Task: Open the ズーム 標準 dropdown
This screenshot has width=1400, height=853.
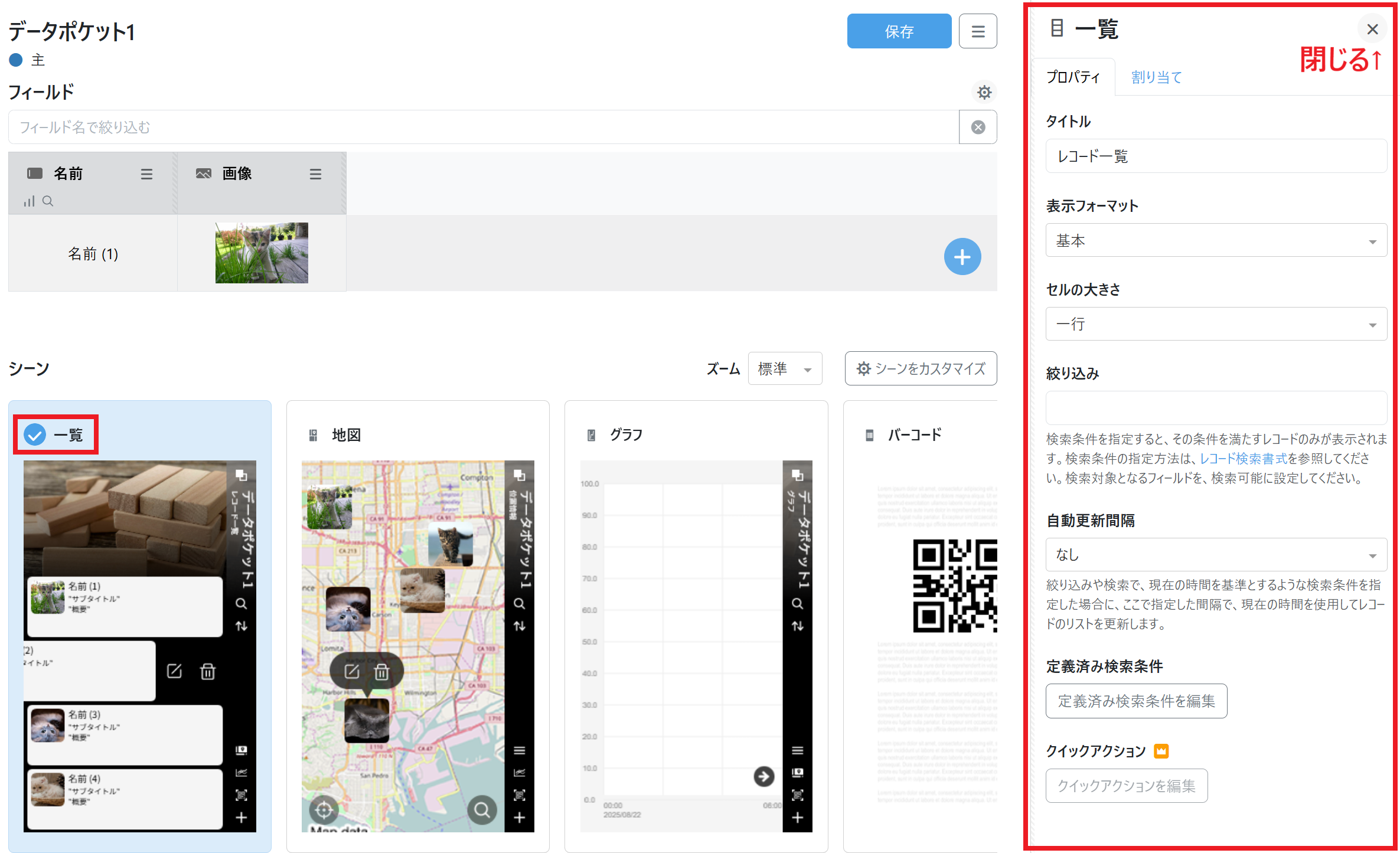Action: (x=784, y=369)
